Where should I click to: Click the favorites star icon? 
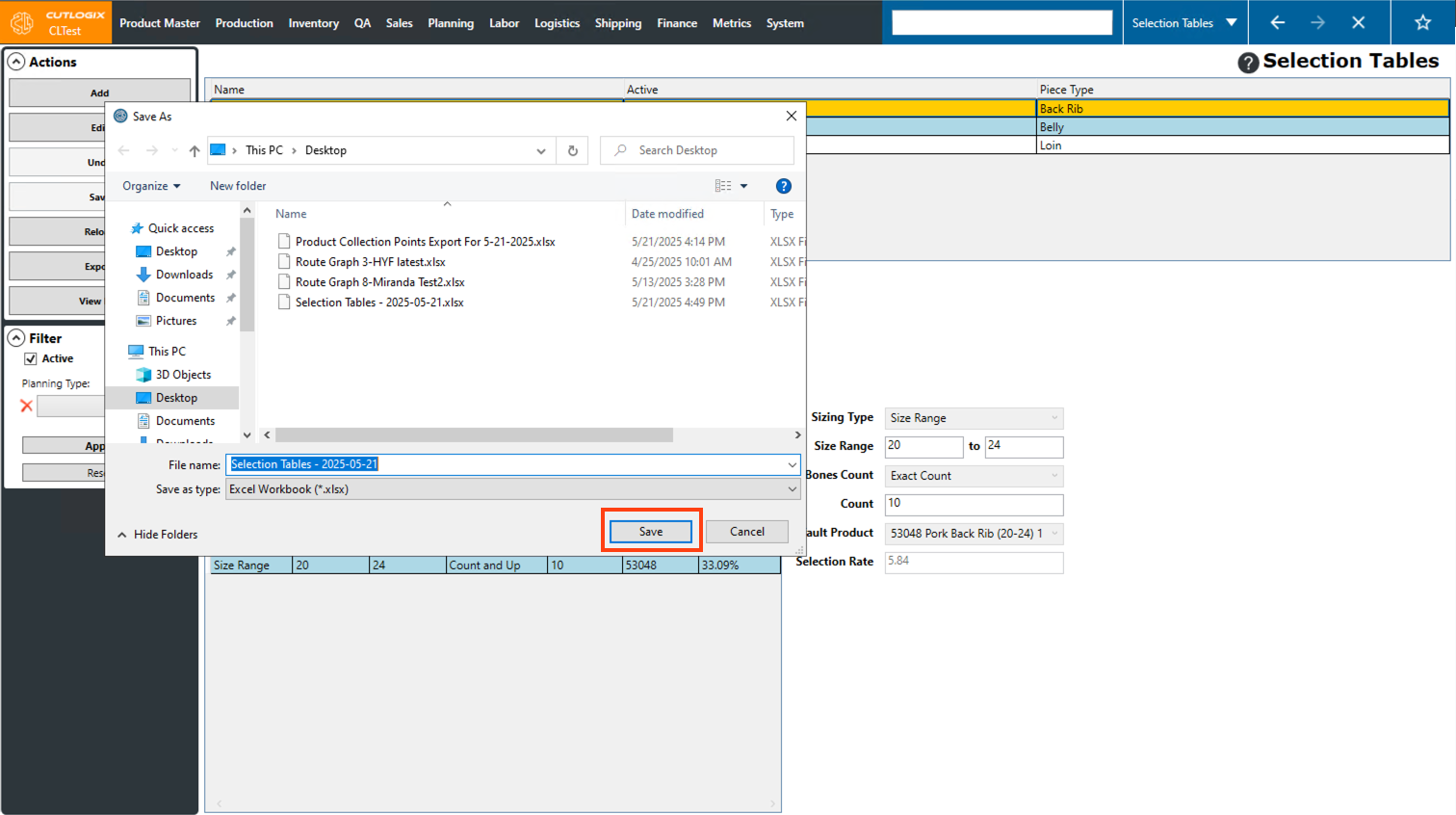tap(1422, 22)
